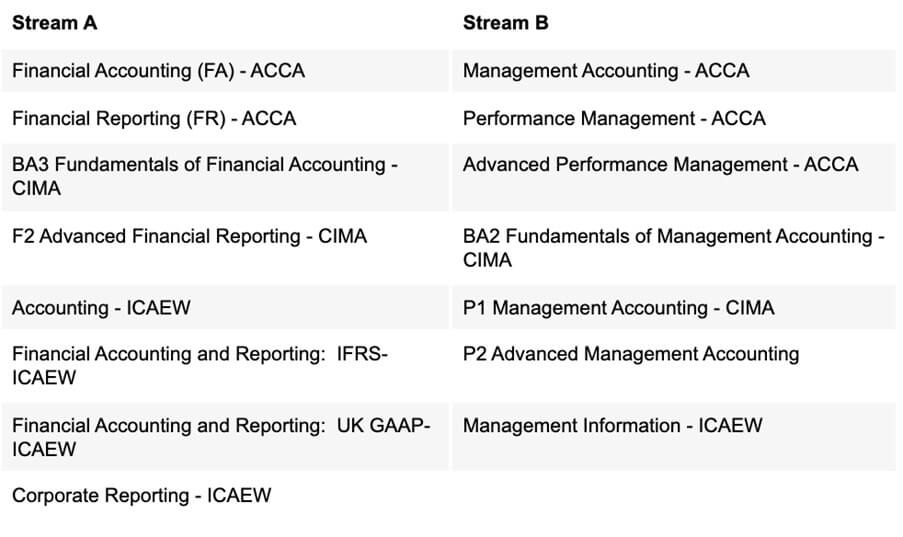Select Corporate Reporting - ICAEW entry
This screenshot has width=903, height=537.
[141, 496]
